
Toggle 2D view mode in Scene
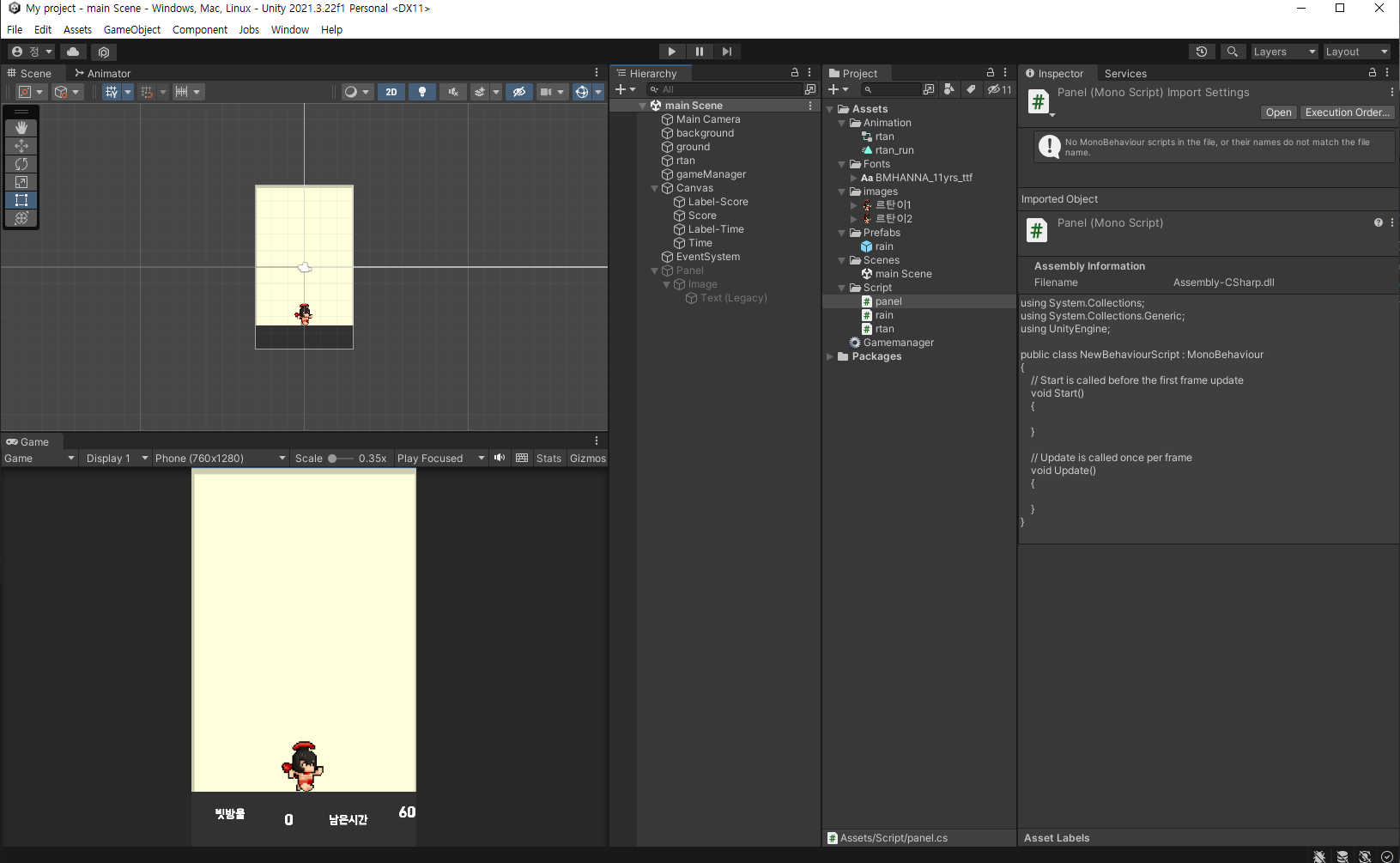tap(391, 92)
